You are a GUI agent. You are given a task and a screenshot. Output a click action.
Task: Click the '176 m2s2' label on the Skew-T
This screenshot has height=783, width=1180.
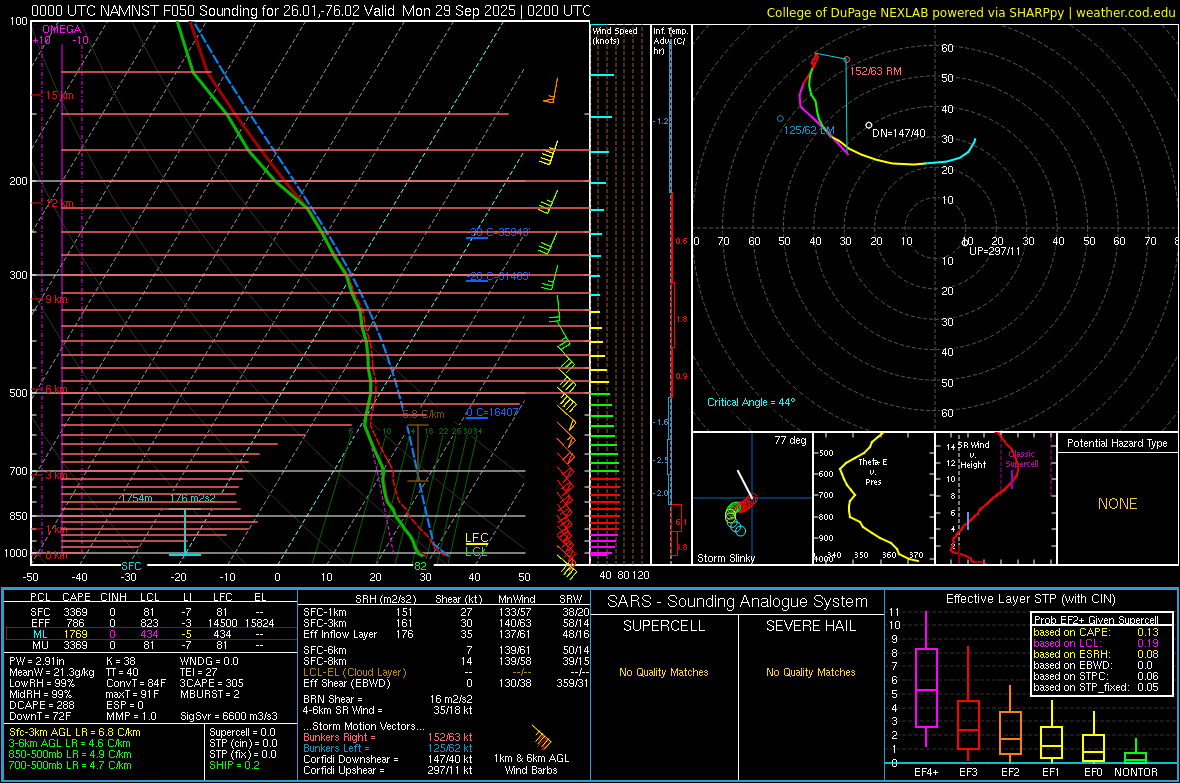click(193, 498)
